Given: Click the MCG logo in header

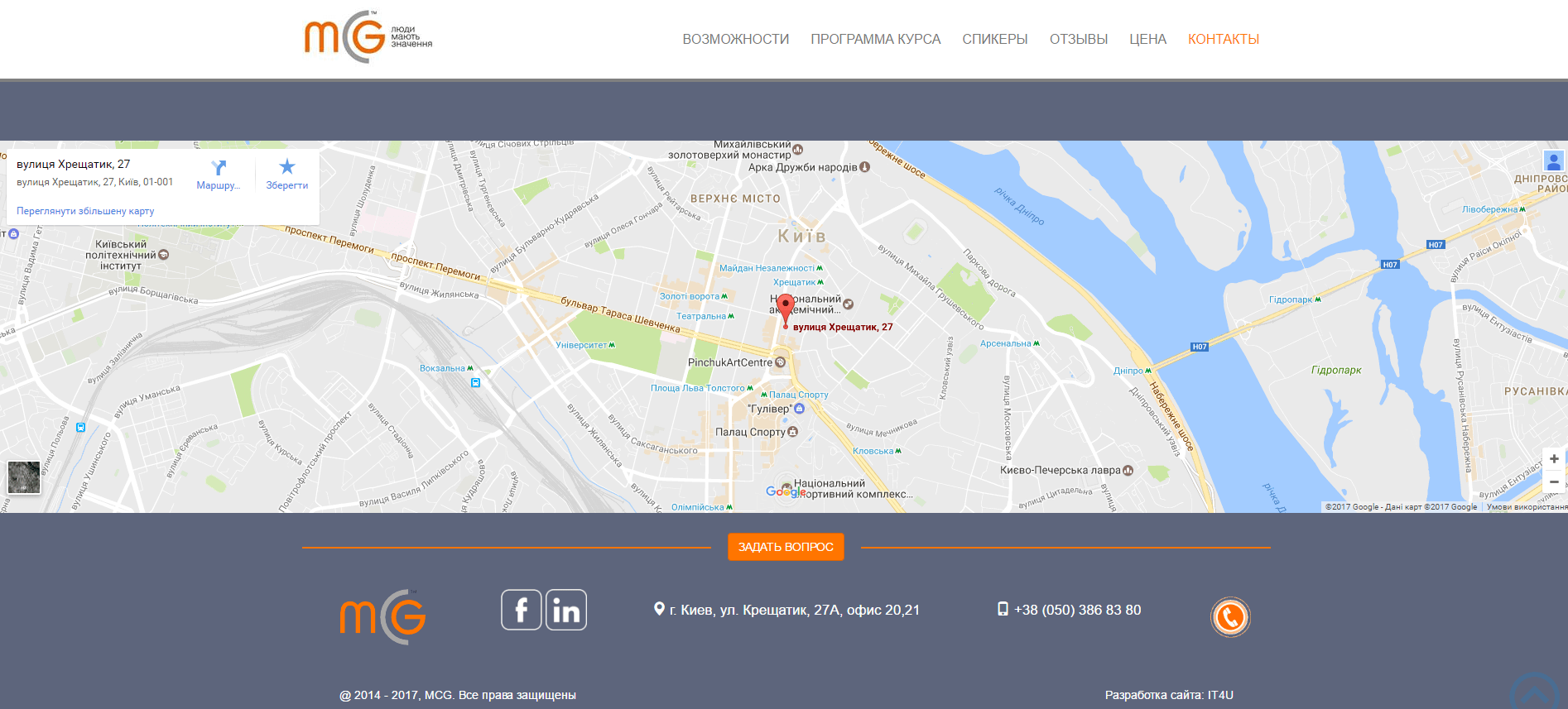Looking at the screenshot, I should click(368, 37).
